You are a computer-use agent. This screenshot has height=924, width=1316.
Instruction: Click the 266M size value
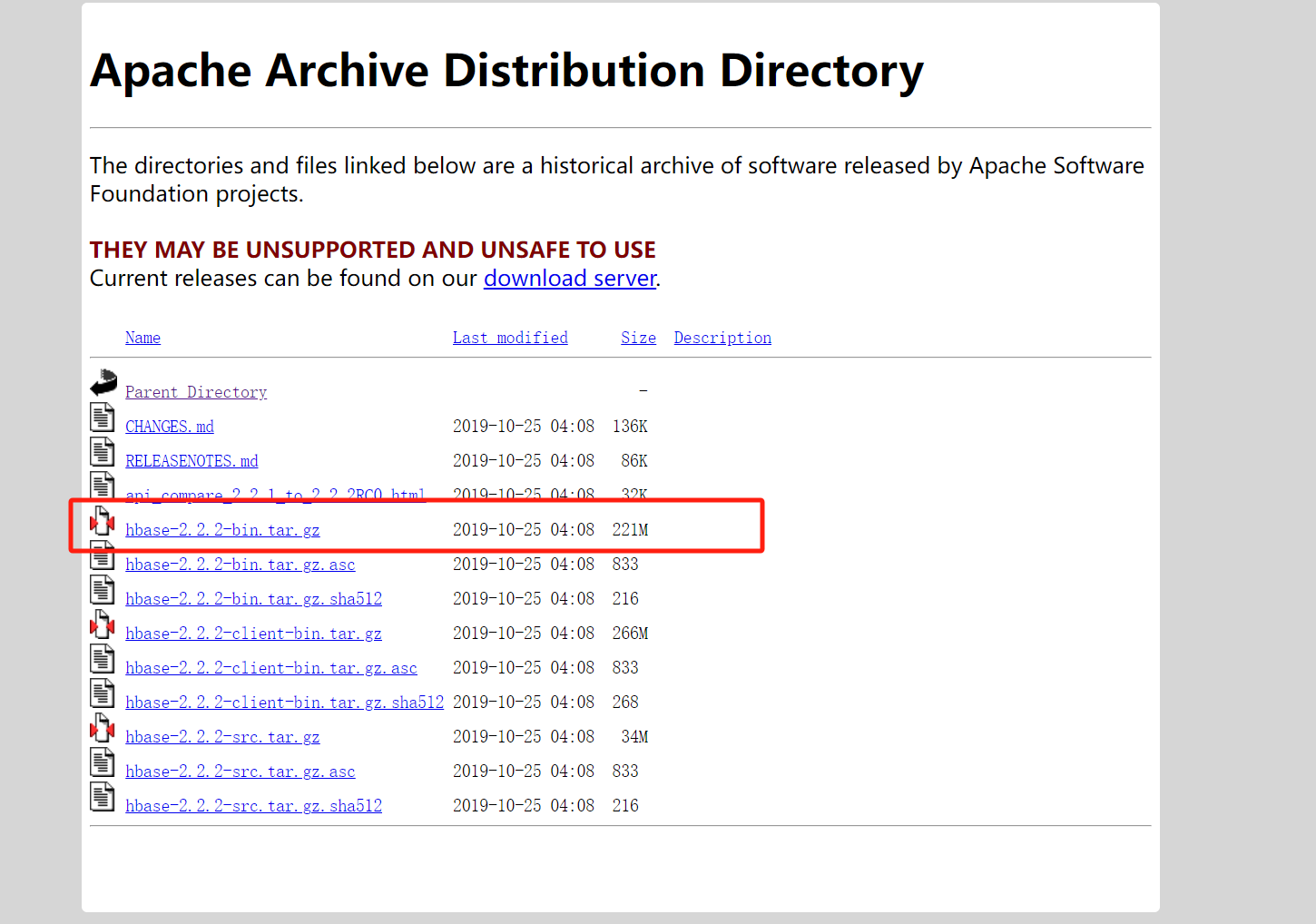[630, 634]
